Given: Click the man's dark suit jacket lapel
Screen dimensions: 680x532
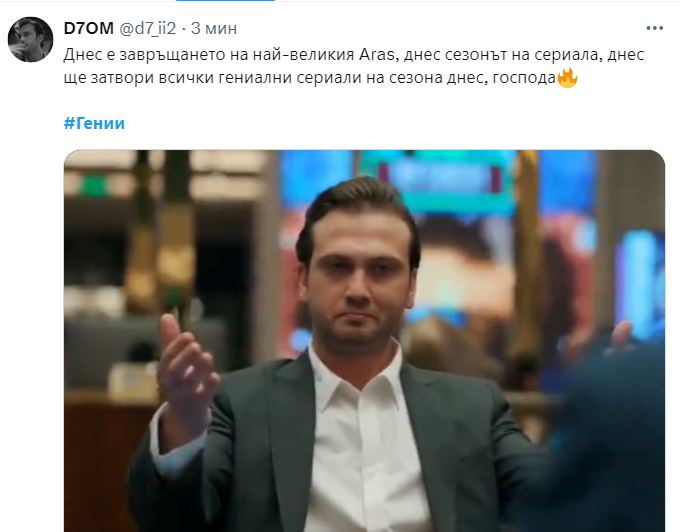Looking at the screenshot, I should click(x=282, y=412).
